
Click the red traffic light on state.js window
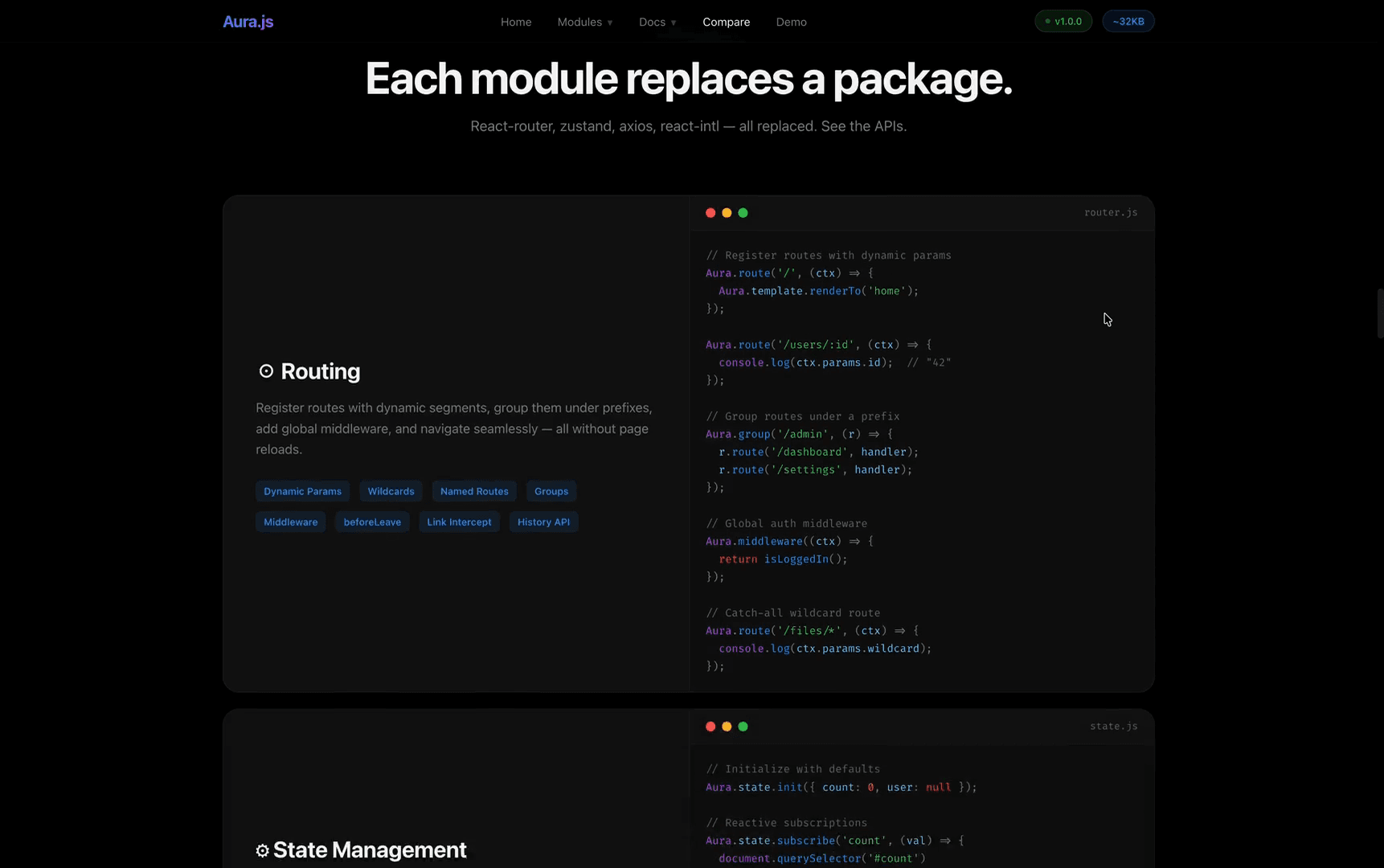click(710, 726)
